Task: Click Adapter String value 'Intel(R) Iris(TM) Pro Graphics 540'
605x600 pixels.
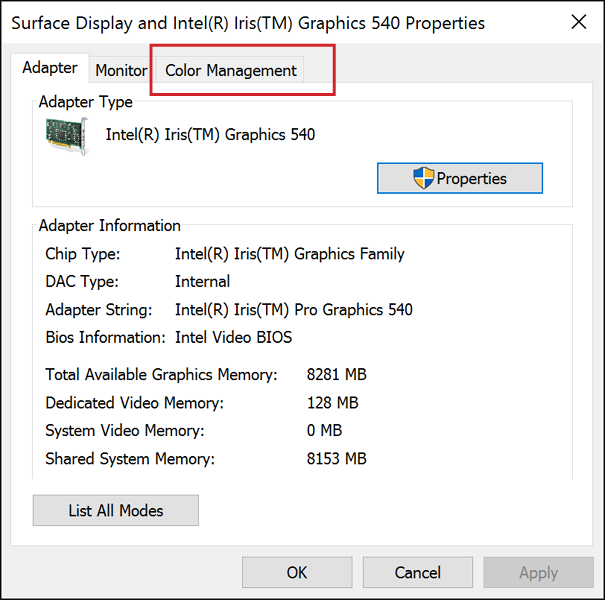Action: point(294,309)
